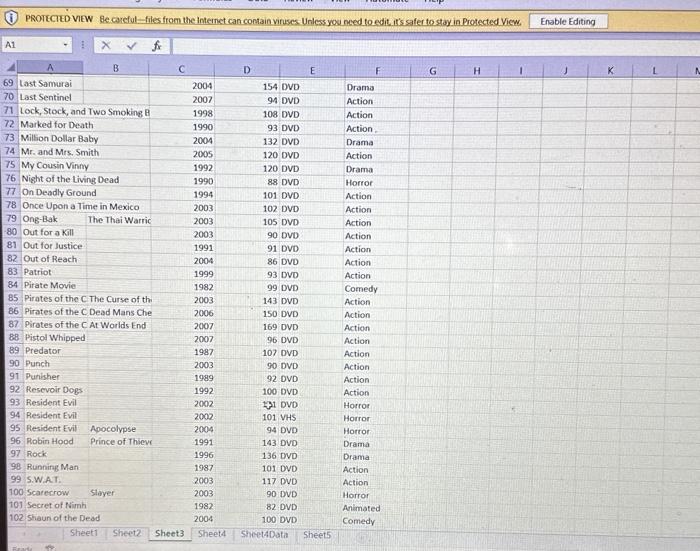Click the 'Lock, Stock, and Two Smoking B' cell
This screenshot has height=551, width=700.
84,112
